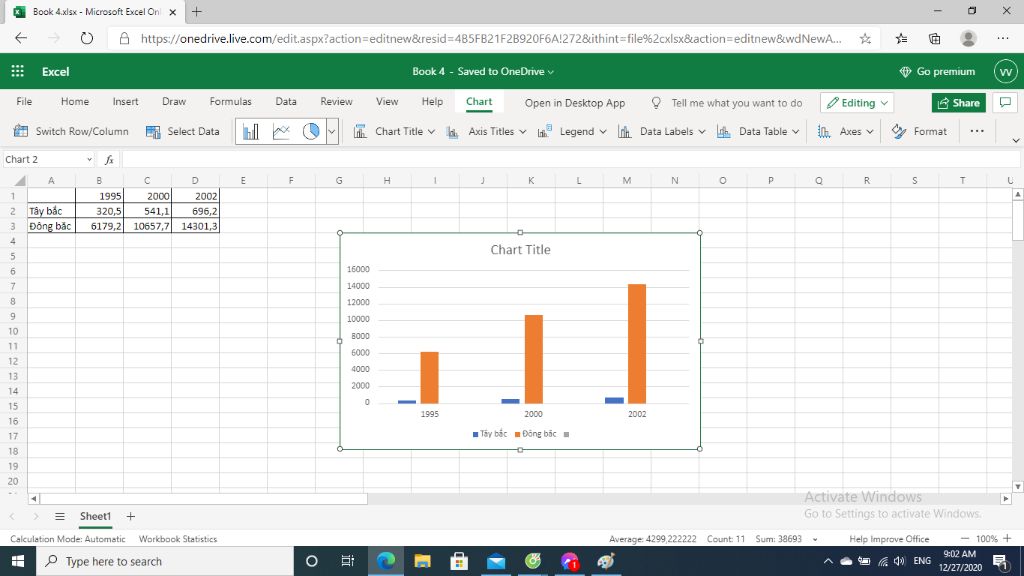Screen dimensions: 1024x576
Task: Switch to the Formulas tab
Action: [231, 102]
